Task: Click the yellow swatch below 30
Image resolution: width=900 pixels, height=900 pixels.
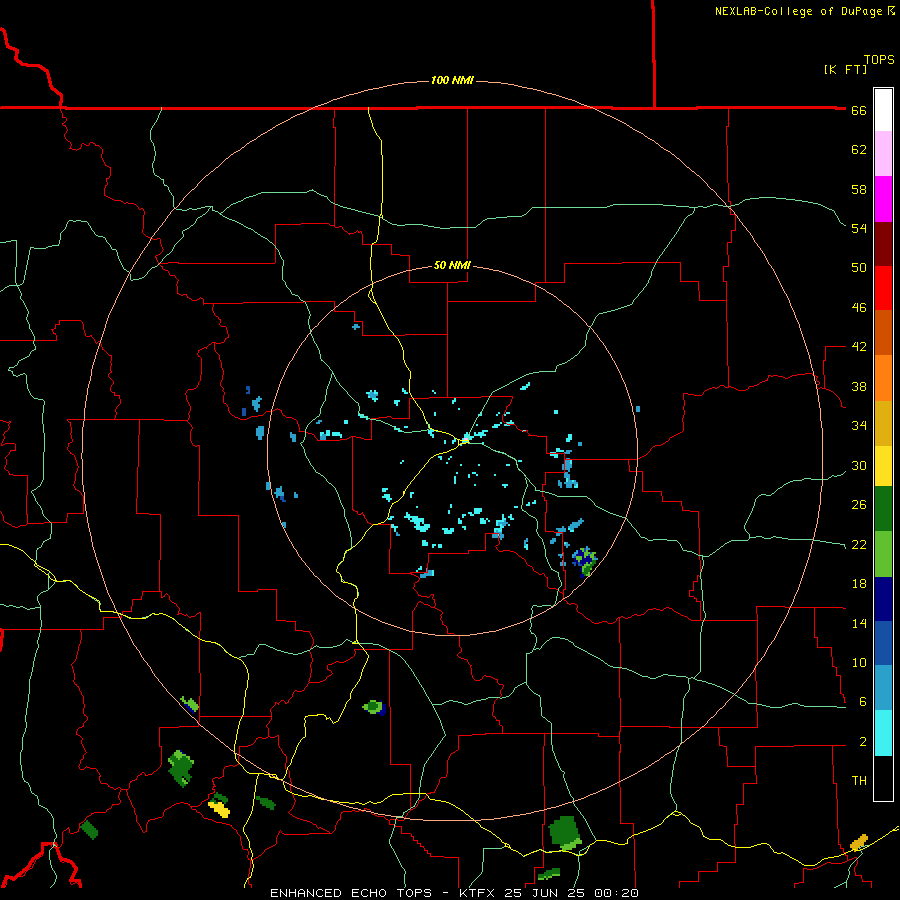Action: 883,466
